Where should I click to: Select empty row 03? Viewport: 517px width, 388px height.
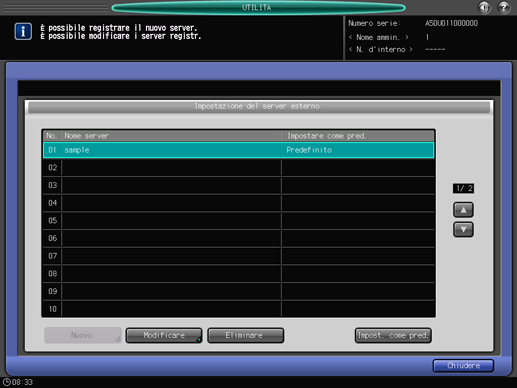[x=238, y=185]
